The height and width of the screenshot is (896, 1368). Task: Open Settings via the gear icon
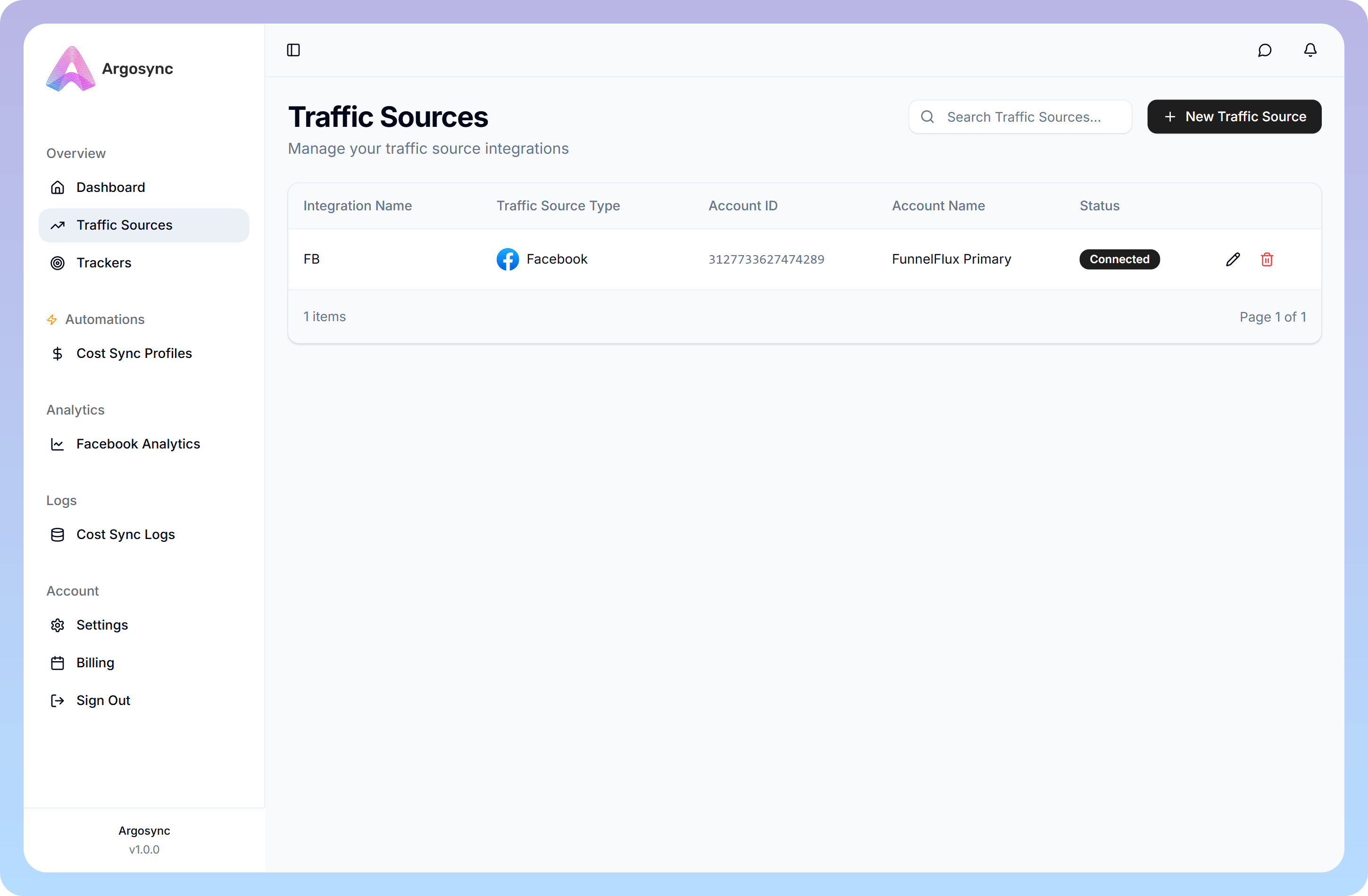58,625
